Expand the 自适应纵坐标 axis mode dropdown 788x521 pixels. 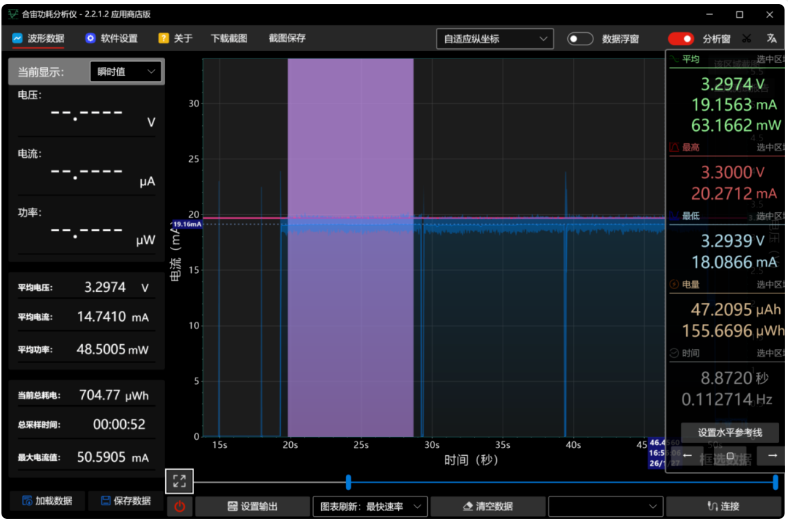tap(495, 39)
